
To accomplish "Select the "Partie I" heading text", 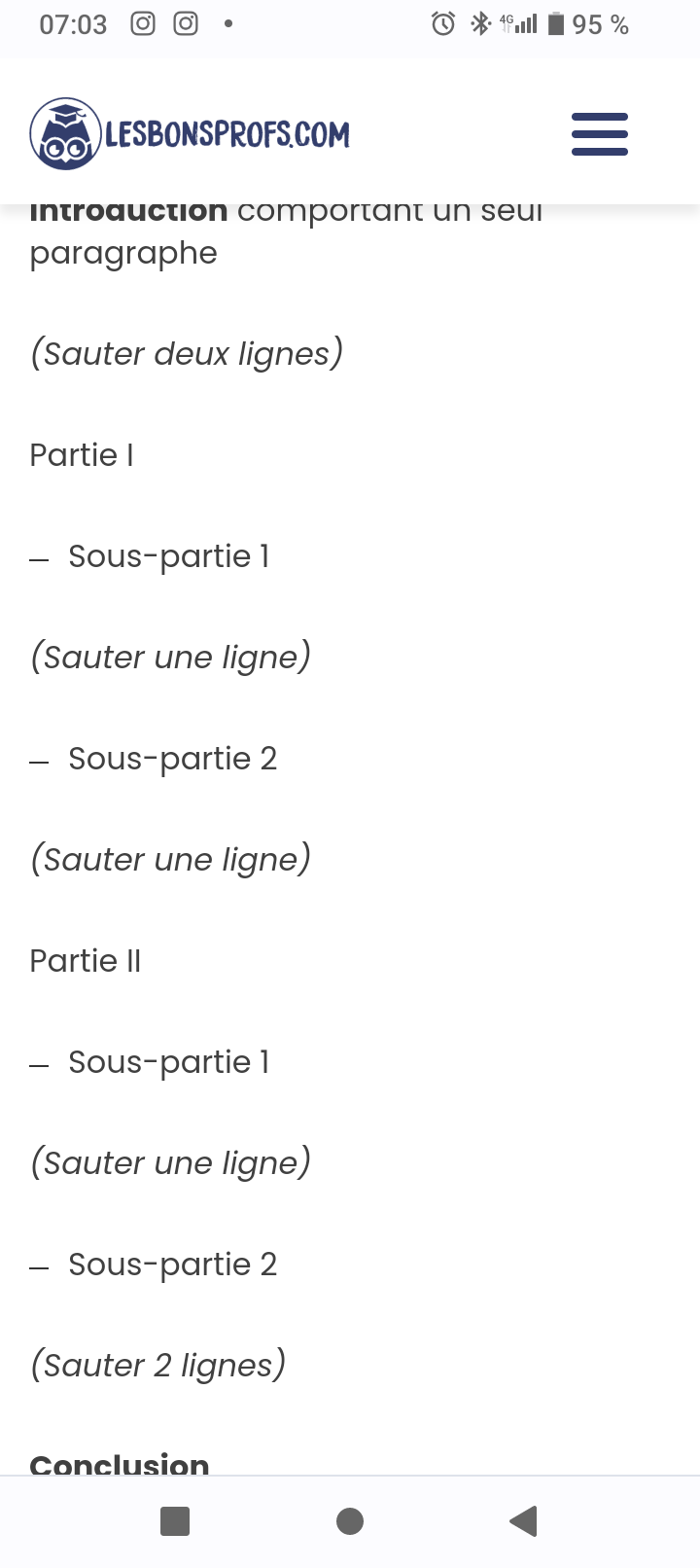I will (x=82, y=455).
